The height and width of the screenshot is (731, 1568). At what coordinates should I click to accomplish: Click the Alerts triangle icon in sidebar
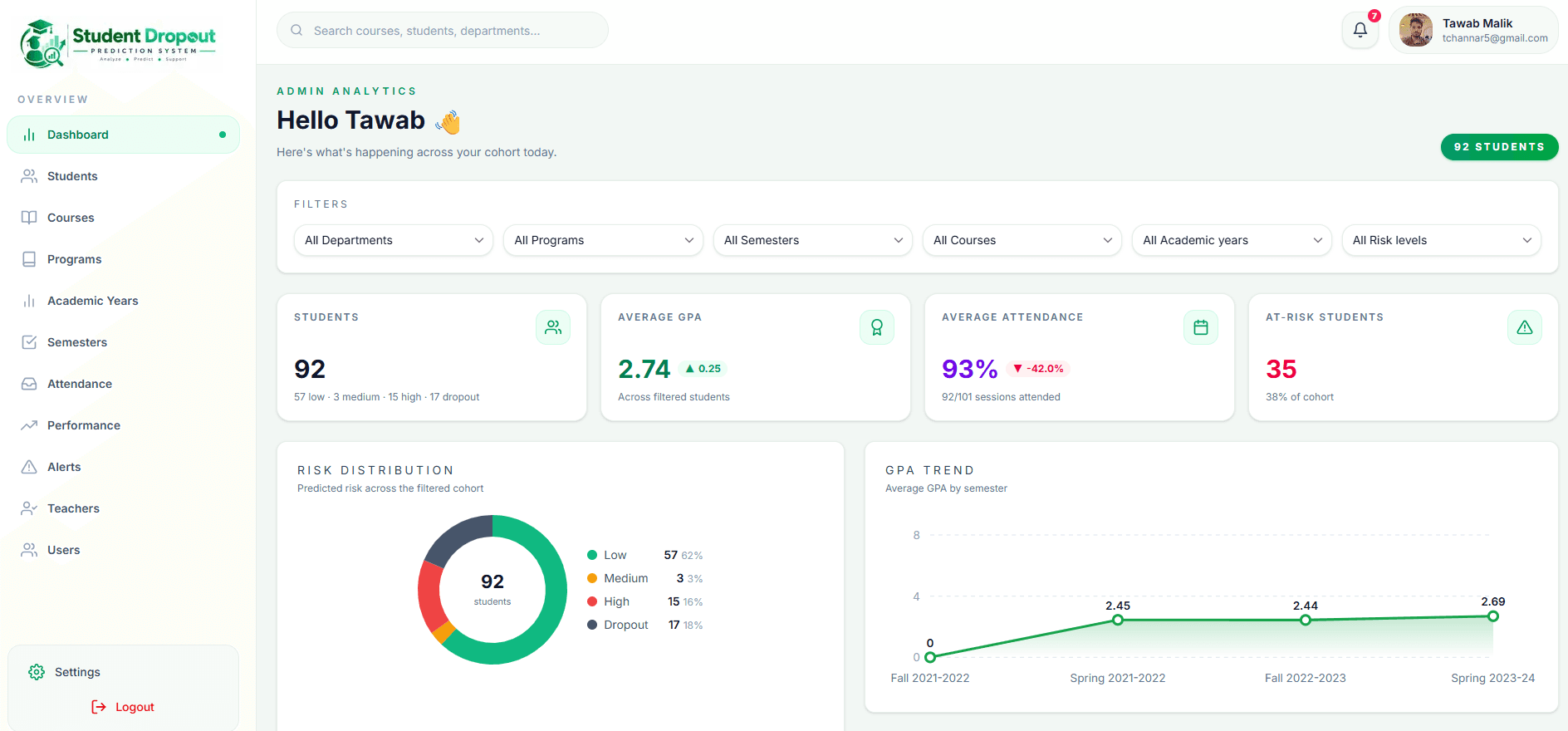(29, 467)
